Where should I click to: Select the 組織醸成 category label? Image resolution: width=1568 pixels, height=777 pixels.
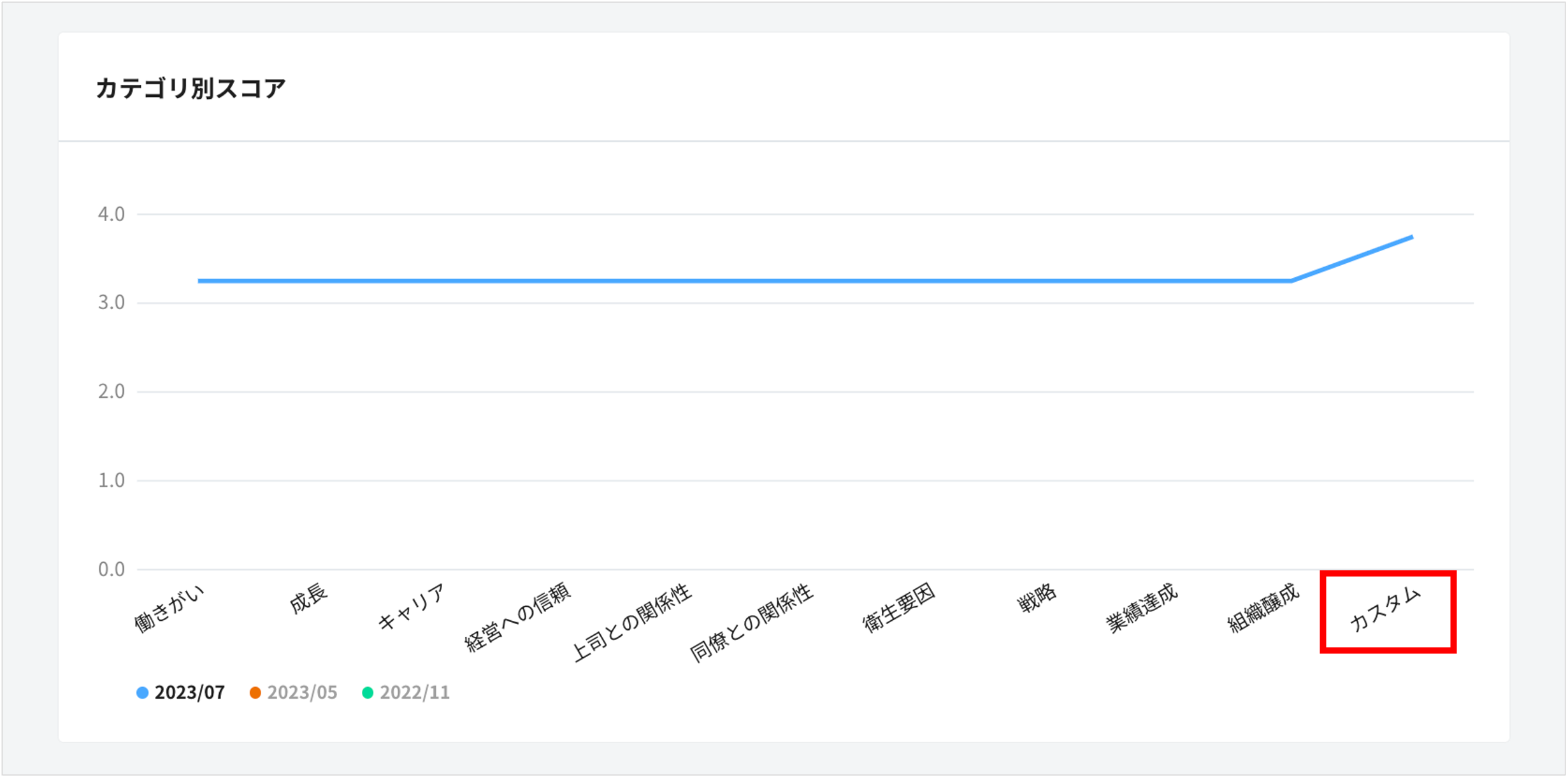(x=1264, y=608)
